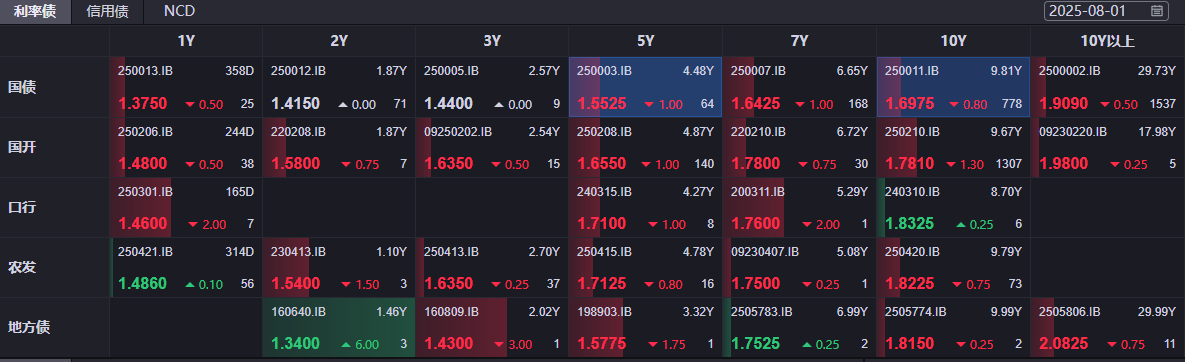1185x362 pixels.
Task: Select the 250003.IB 5Y treasury cell
Action: pyautogui.click(x=645, y=87)
